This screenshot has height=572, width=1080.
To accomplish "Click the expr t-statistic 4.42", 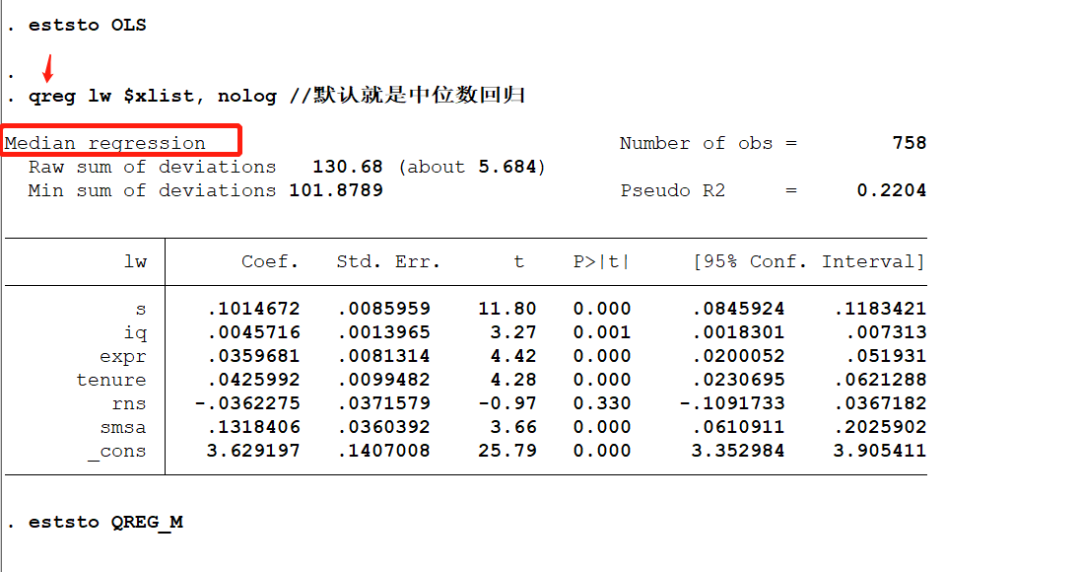I will coord(513,357).
